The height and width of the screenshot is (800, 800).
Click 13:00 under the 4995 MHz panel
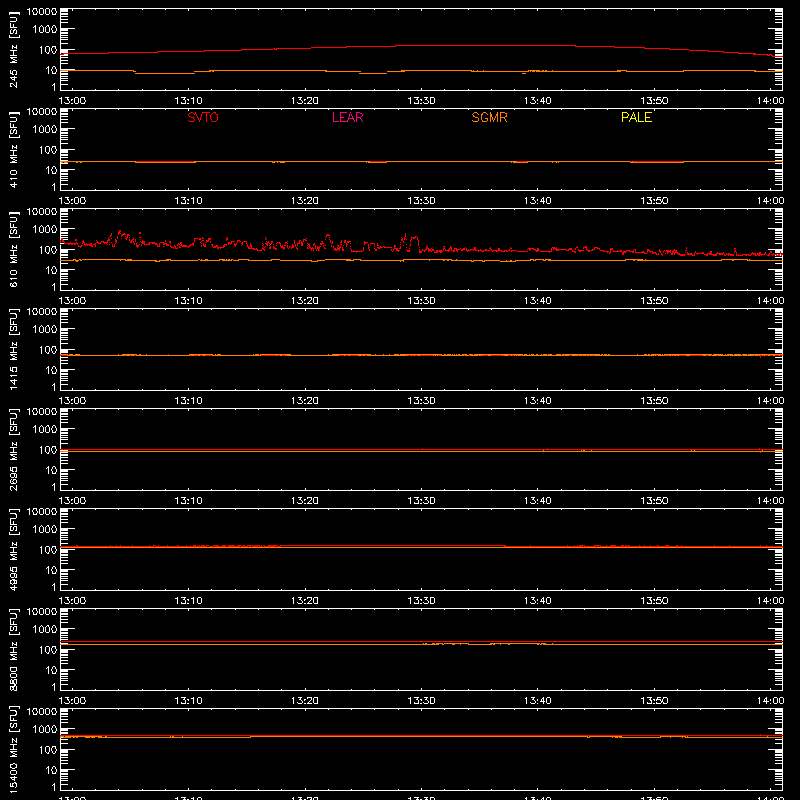(72, 601)
